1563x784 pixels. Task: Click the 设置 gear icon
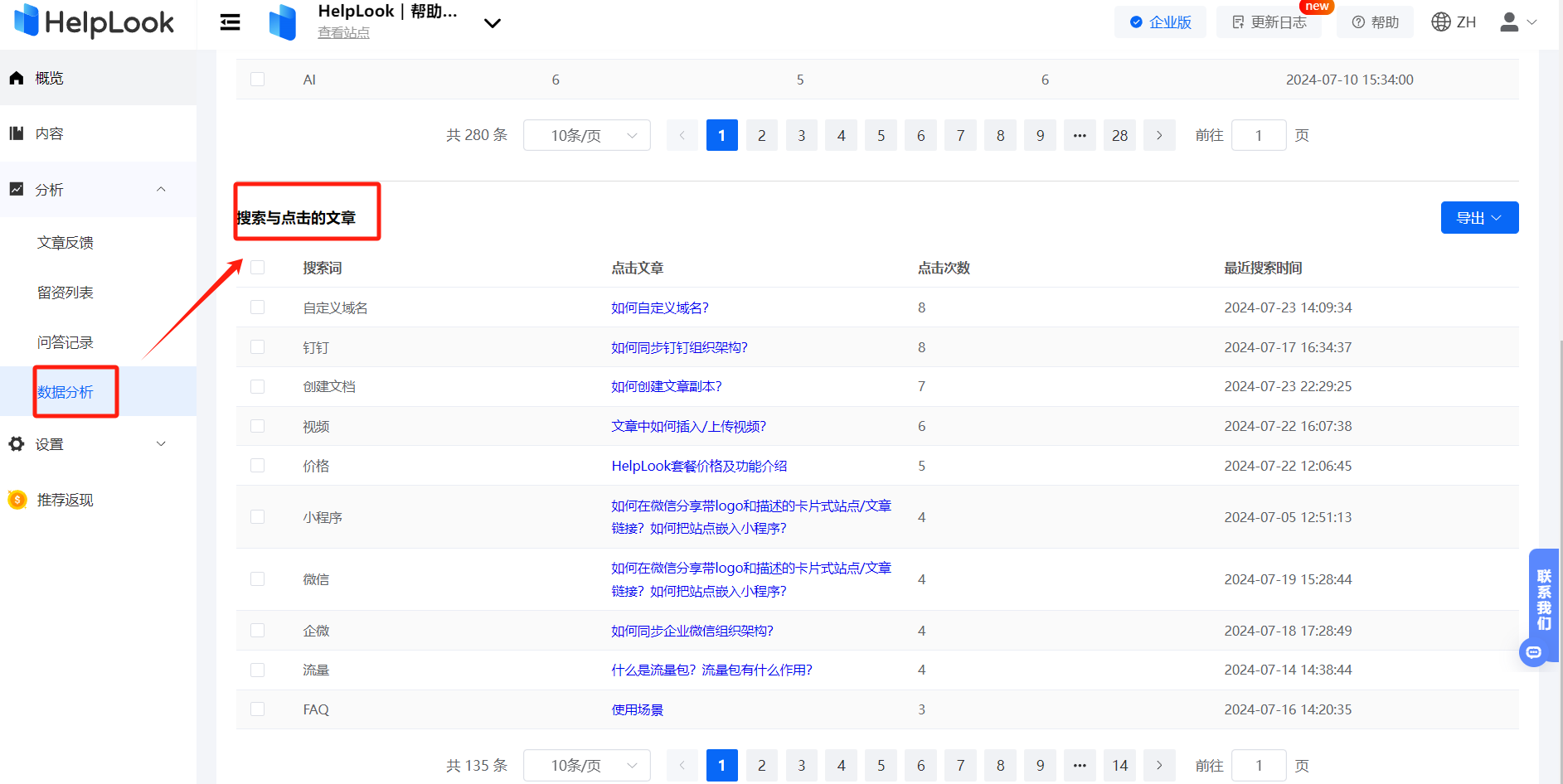coord(17,444)
